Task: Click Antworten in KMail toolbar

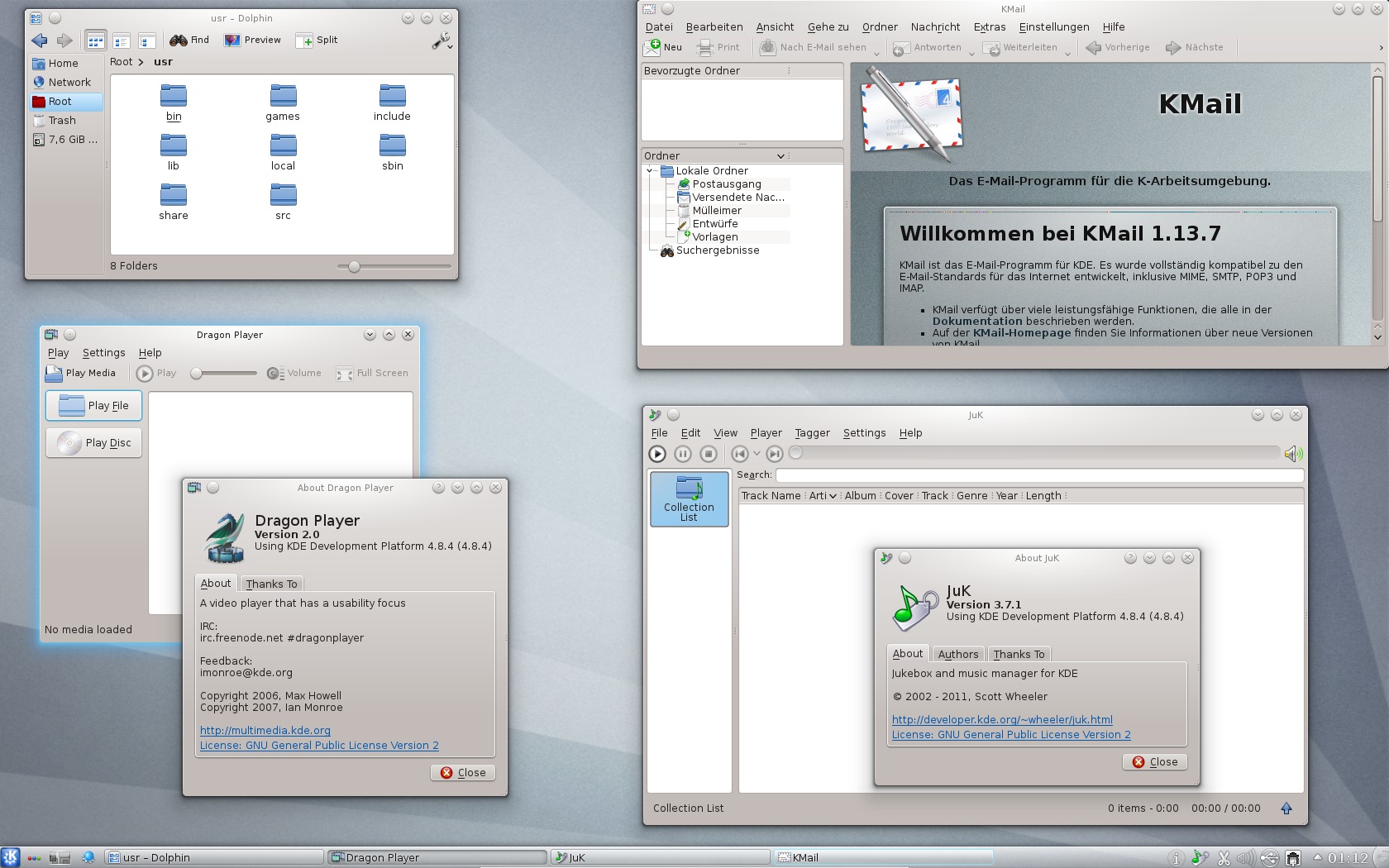Action: click(x=927, y=48)
